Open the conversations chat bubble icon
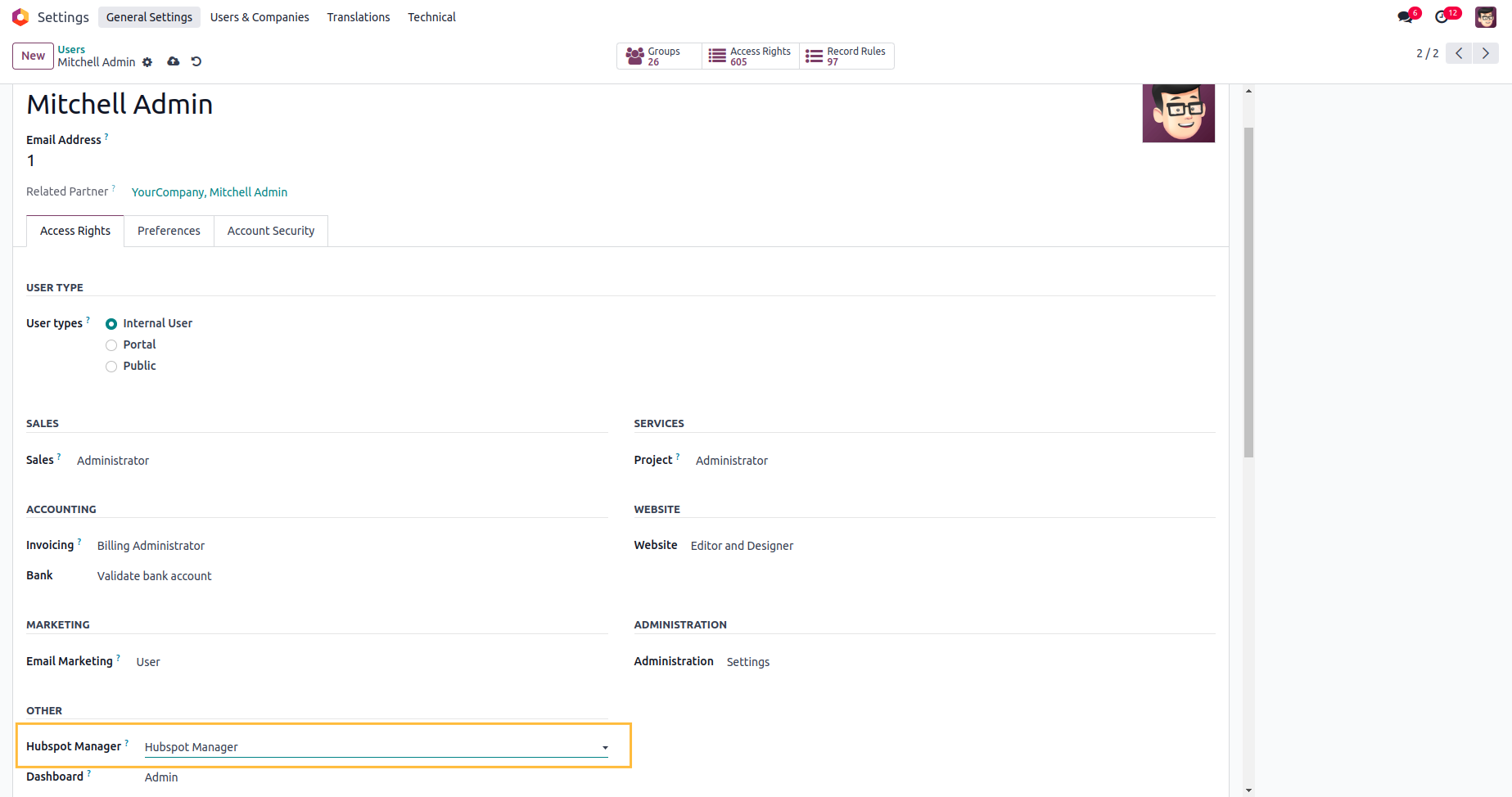 [1406, 17]
